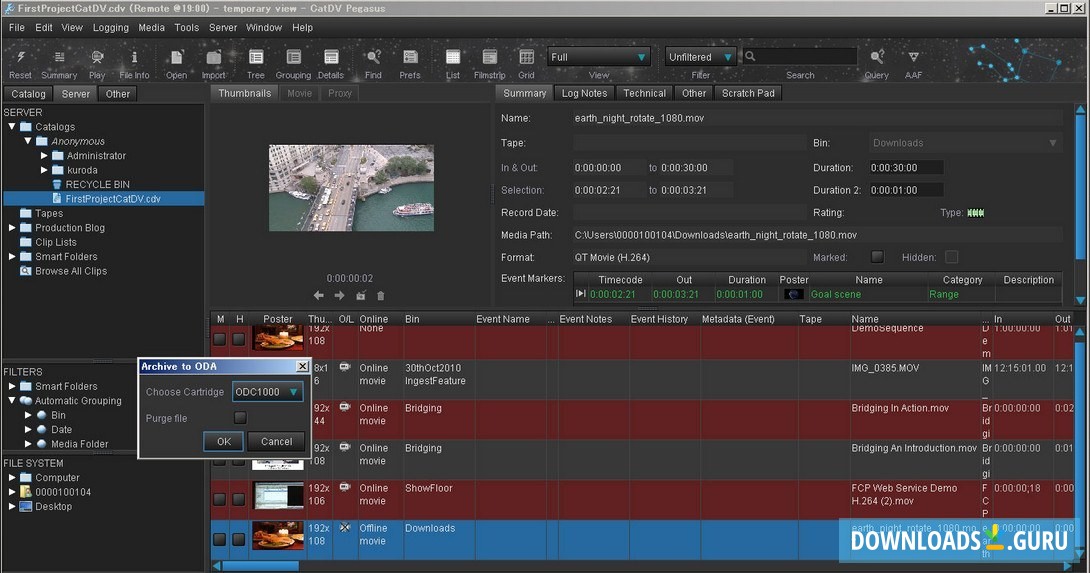Open the Unfiltered filter dropdown
Image resolution: width=1090 pixels, height=573 pixels.
tap(700, 57)
